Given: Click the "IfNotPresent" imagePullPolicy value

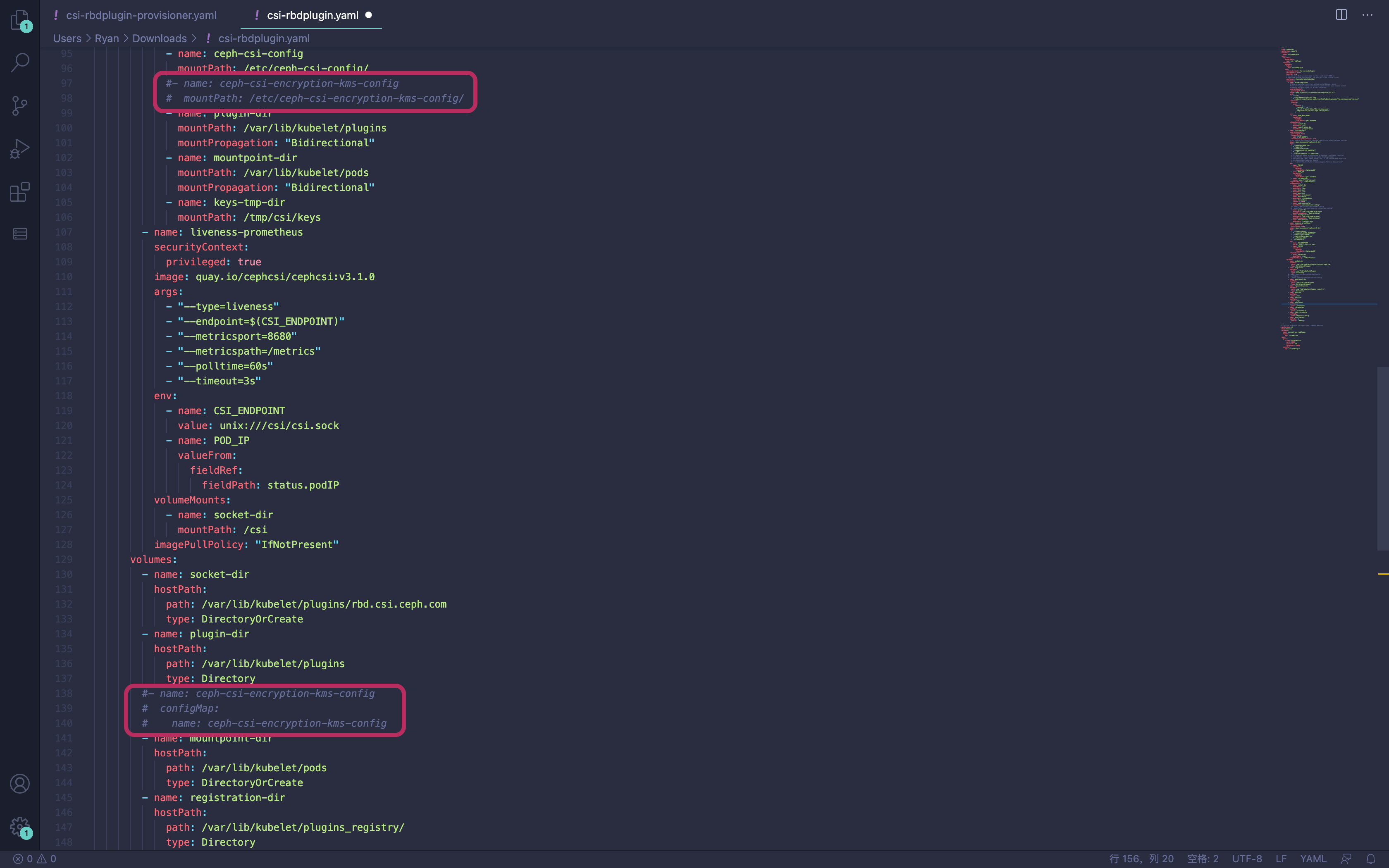Looking at the screenshot, I should [297, 544].
